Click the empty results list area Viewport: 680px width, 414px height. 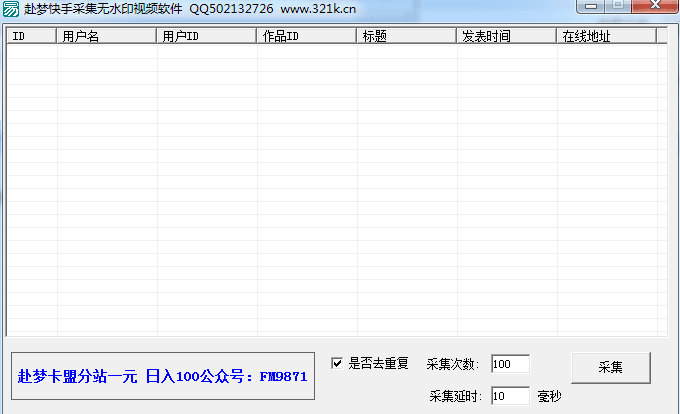click(x=330, y=190)
